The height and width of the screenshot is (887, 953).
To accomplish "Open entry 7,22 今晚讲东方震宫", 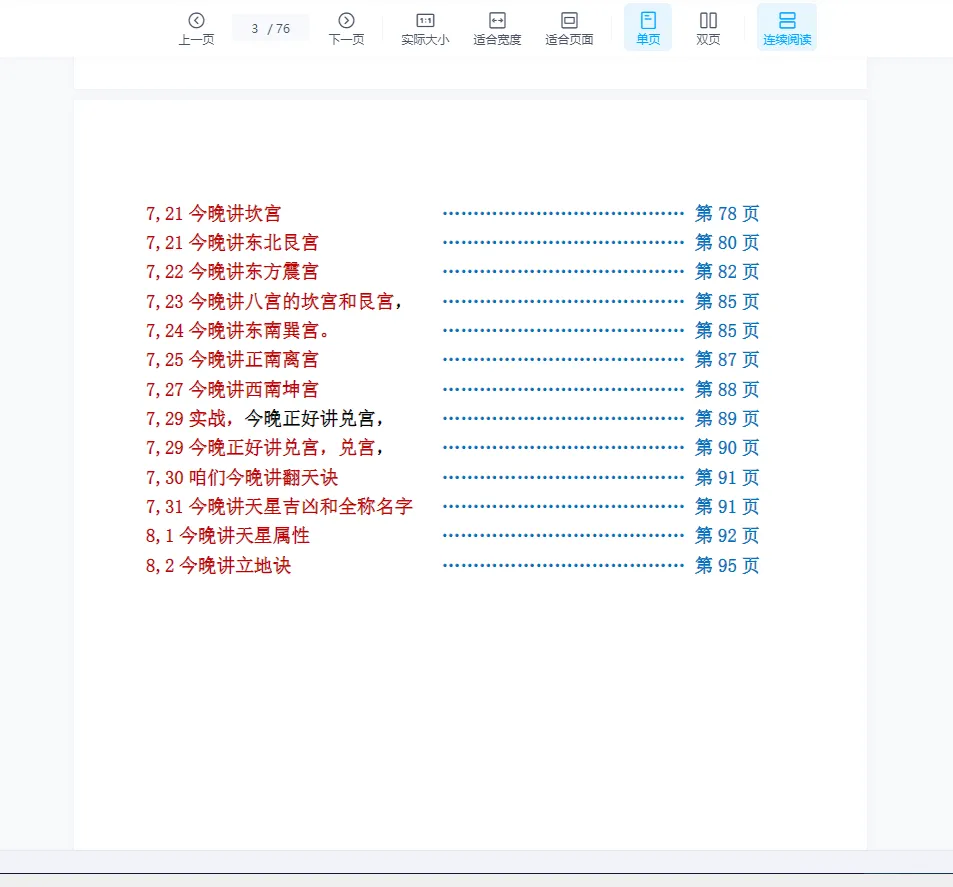I will click(232, 272).
